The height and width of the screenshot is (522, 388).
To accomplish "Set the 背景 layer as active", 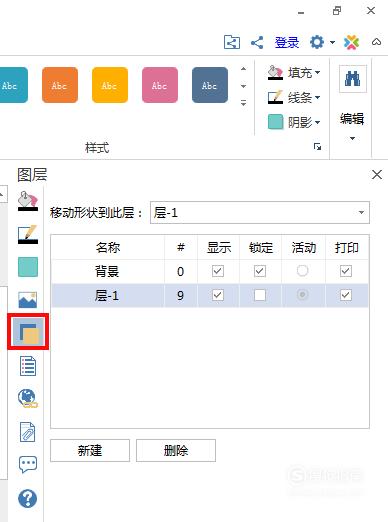I will (303, 271).
